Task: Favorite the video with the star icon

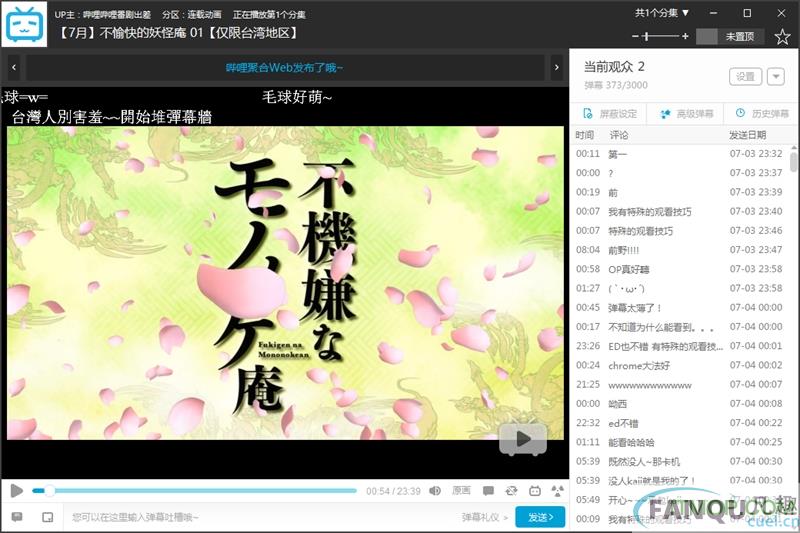Action: 782,37
